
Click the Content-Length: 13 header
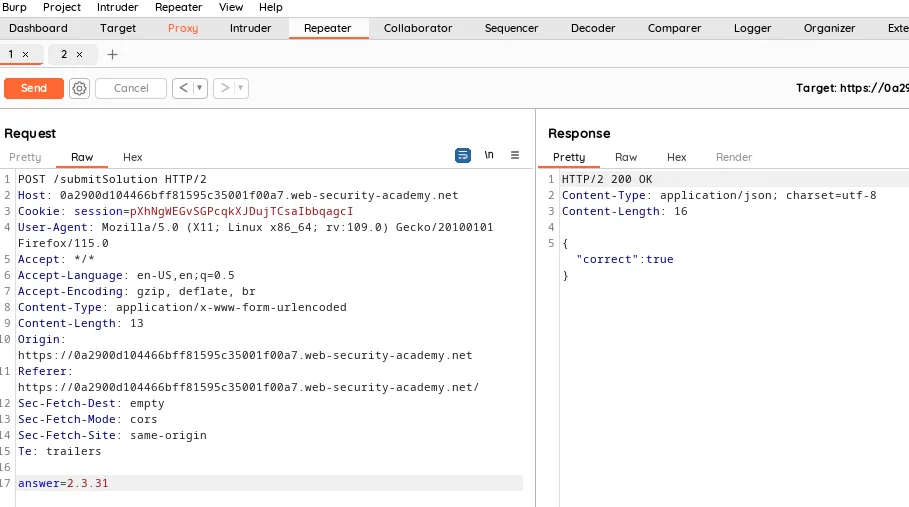pyautogui.click(x=80, y=323)
